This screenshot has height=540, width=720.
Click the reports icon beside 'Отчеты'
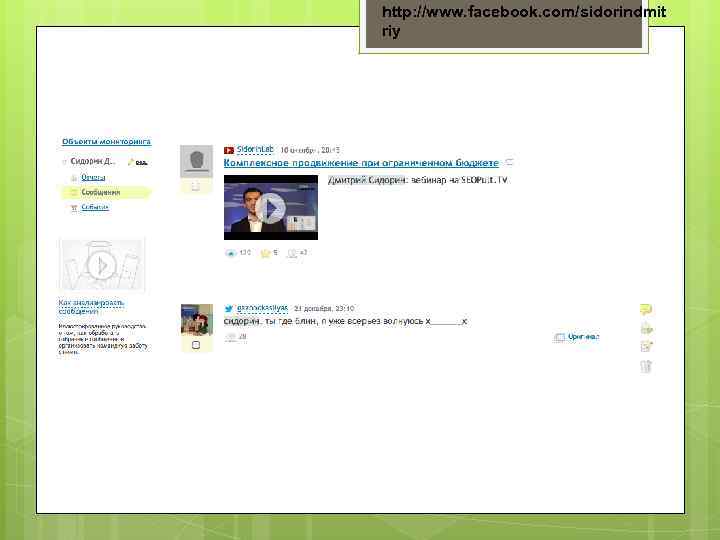(73, 178)
